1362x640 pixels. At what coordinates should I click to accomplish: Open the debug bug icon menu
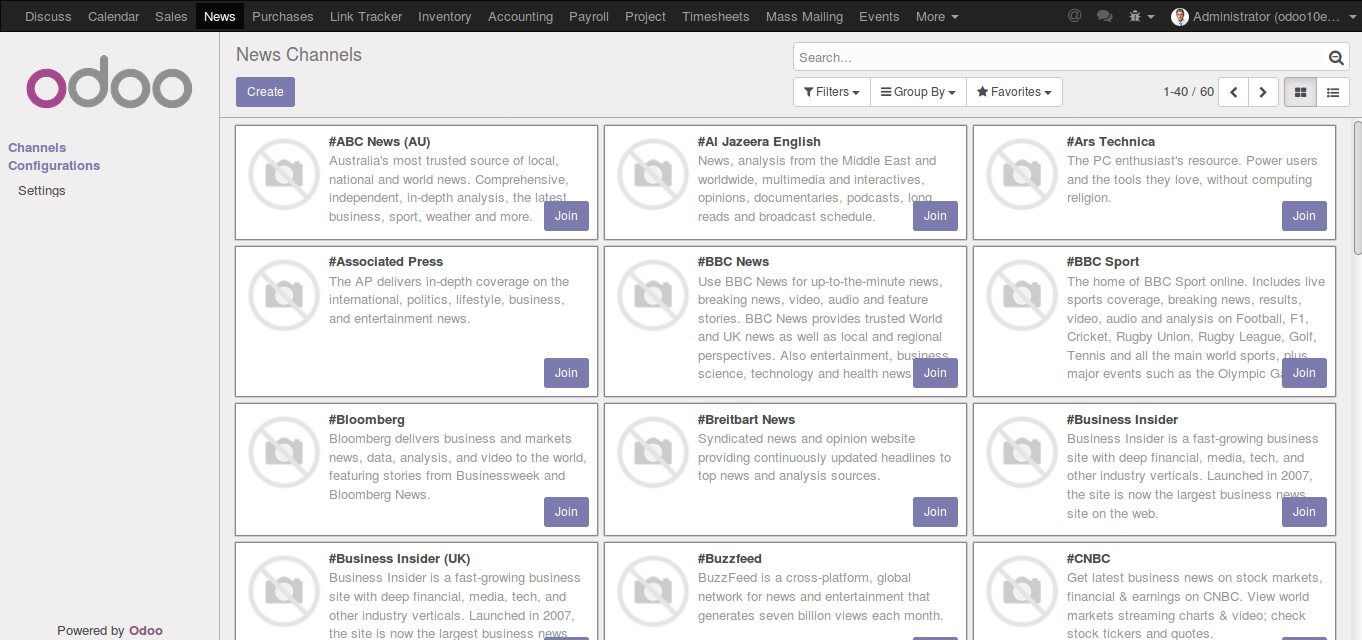pos(1140,16)
